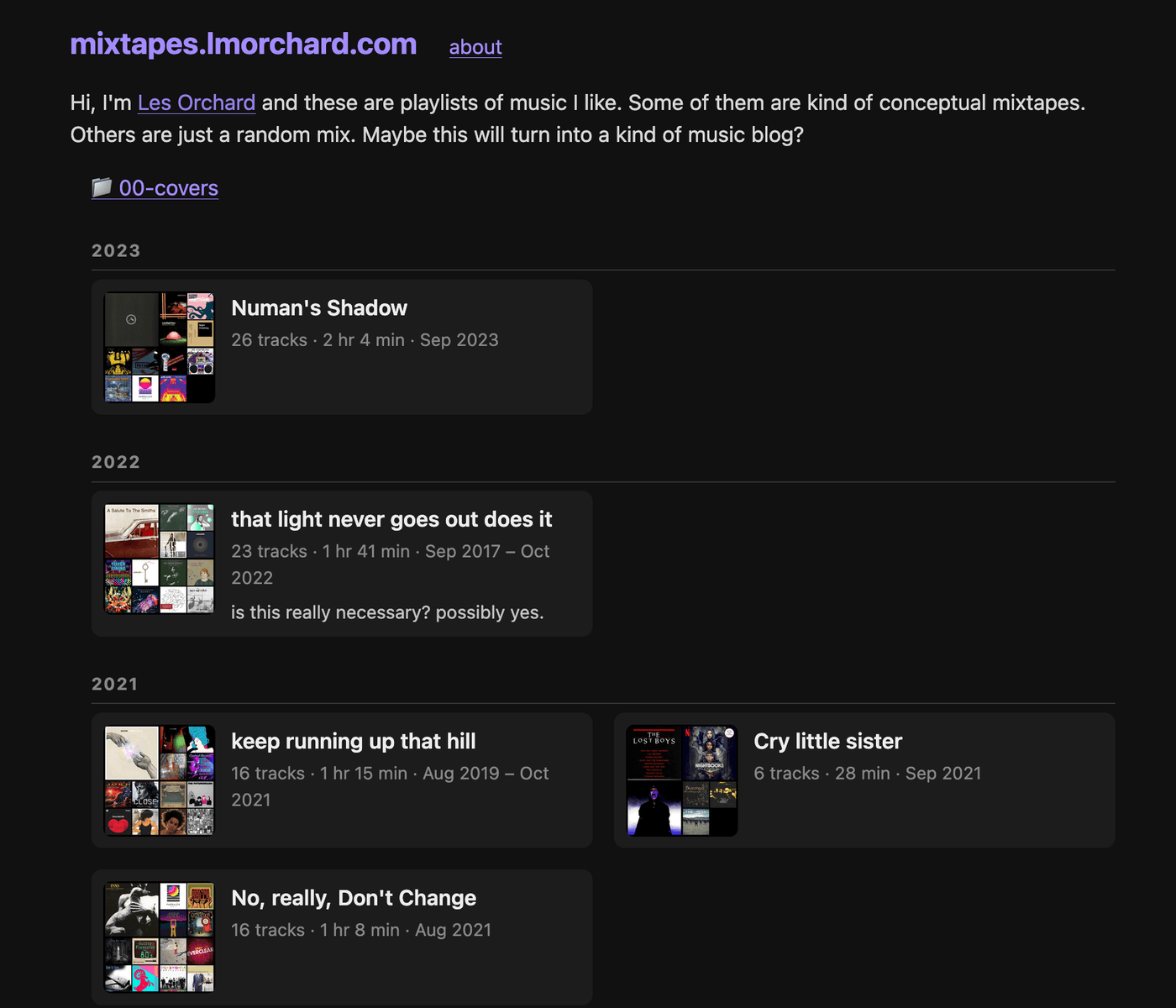The image size is (1176, 1008).
Task: Click the 2023 year heading
Action: pos(116,250)
